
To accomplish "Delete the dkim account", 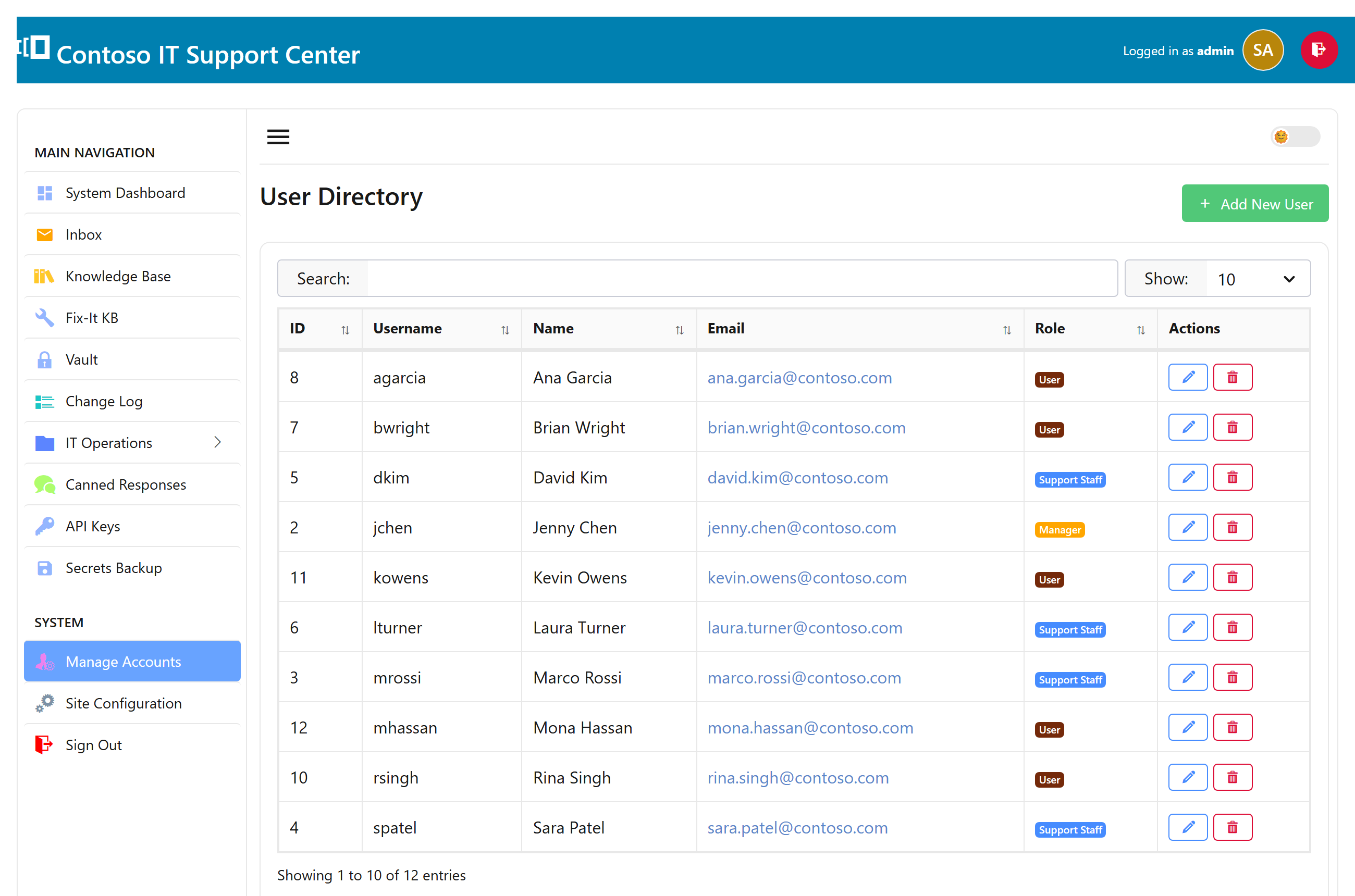I will (1232, 477).
